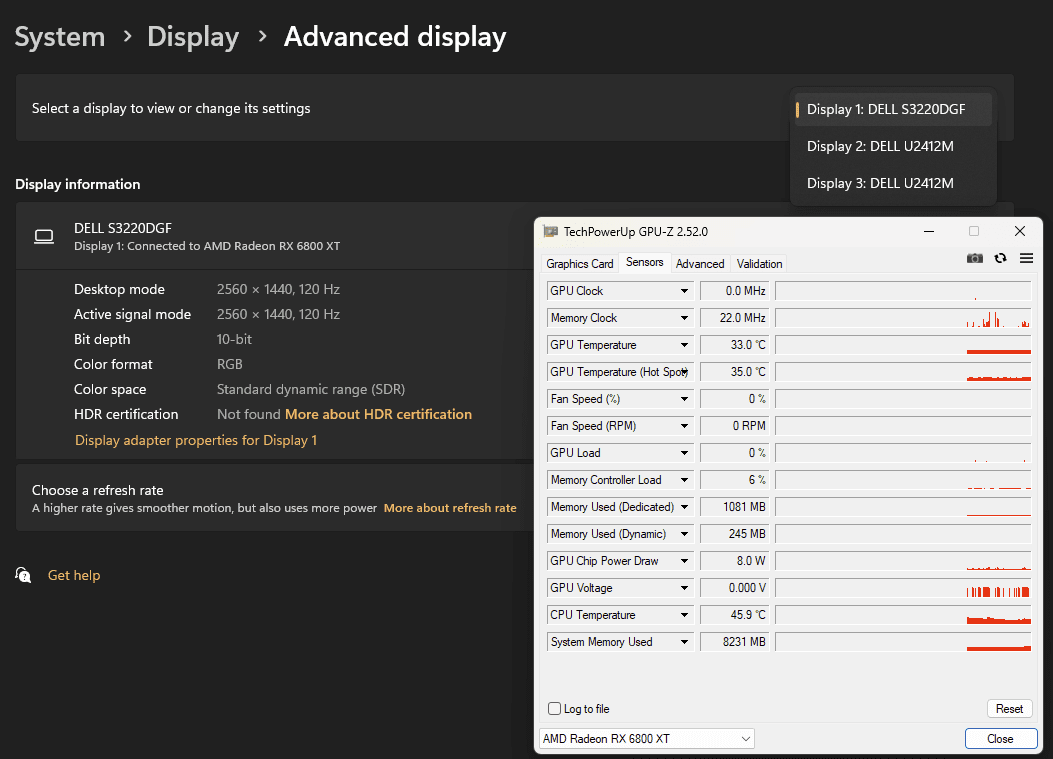Click the Bit depth value 10-bit
This screenshot has height=759, width=1053.
(x=234, y=340)
